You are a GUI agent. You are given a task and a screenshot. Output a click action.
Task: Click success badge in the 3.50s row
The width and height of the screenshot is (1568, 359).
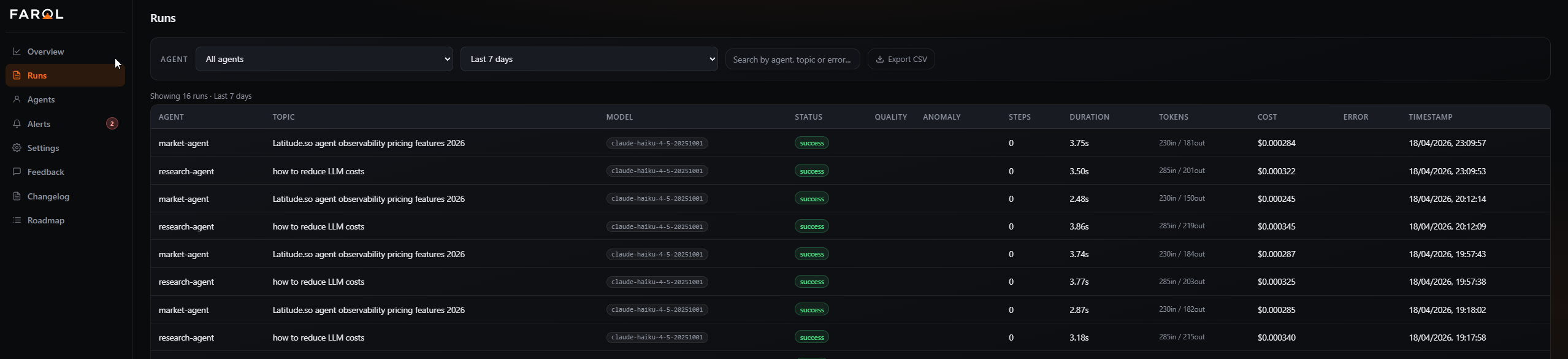coord(812,171)
